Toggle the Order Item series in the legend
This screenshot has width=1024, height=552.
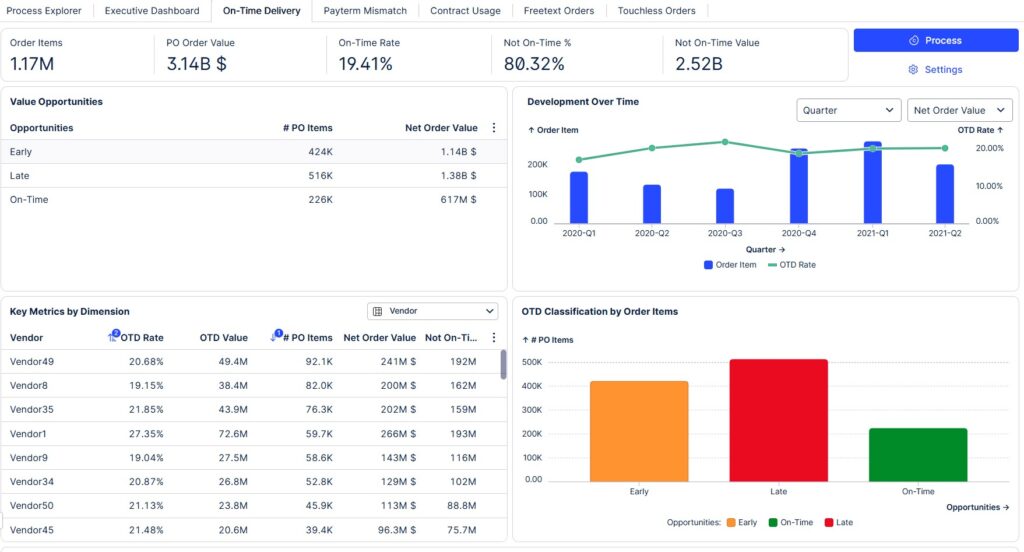coord(730,265)
